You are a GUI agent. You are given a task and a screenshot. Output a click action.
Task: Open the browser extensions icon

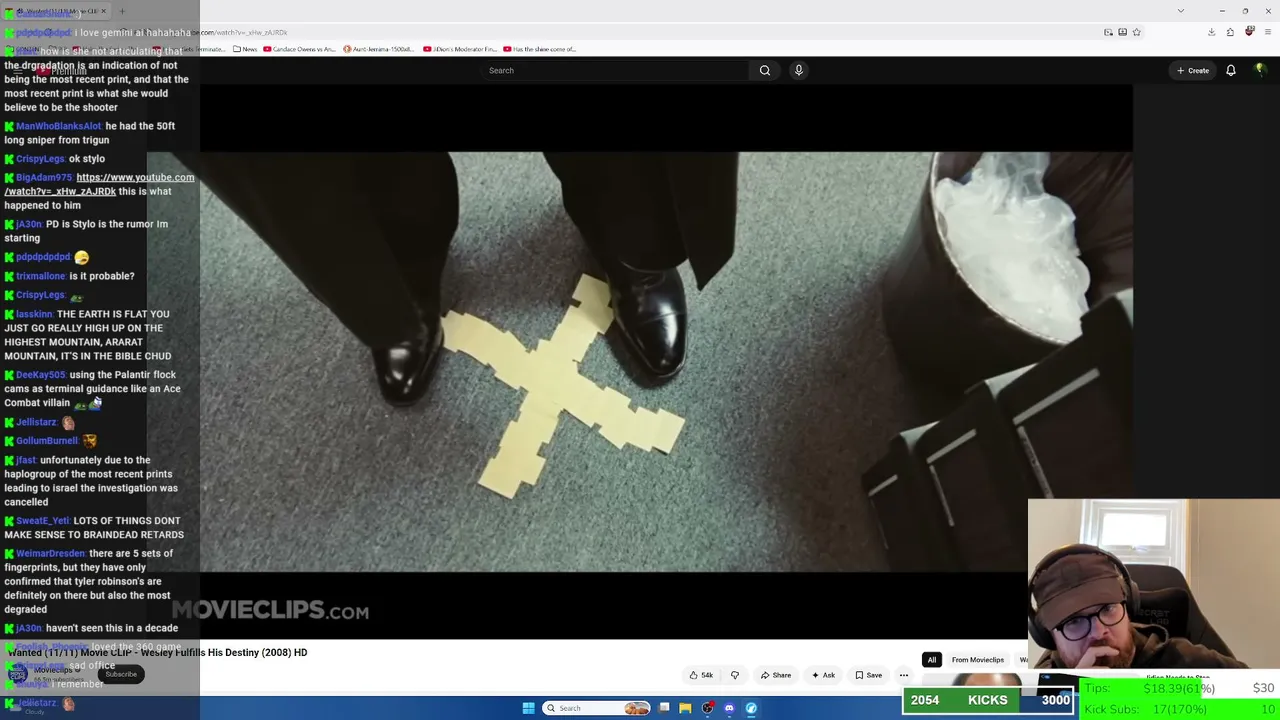(1230, 32)
